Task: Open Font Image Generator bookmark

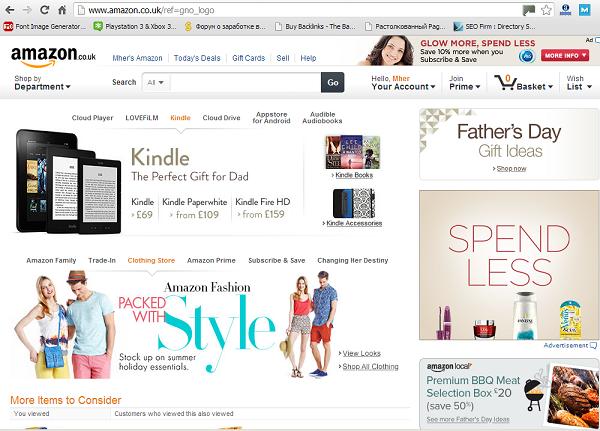Action: pos(44,26)
